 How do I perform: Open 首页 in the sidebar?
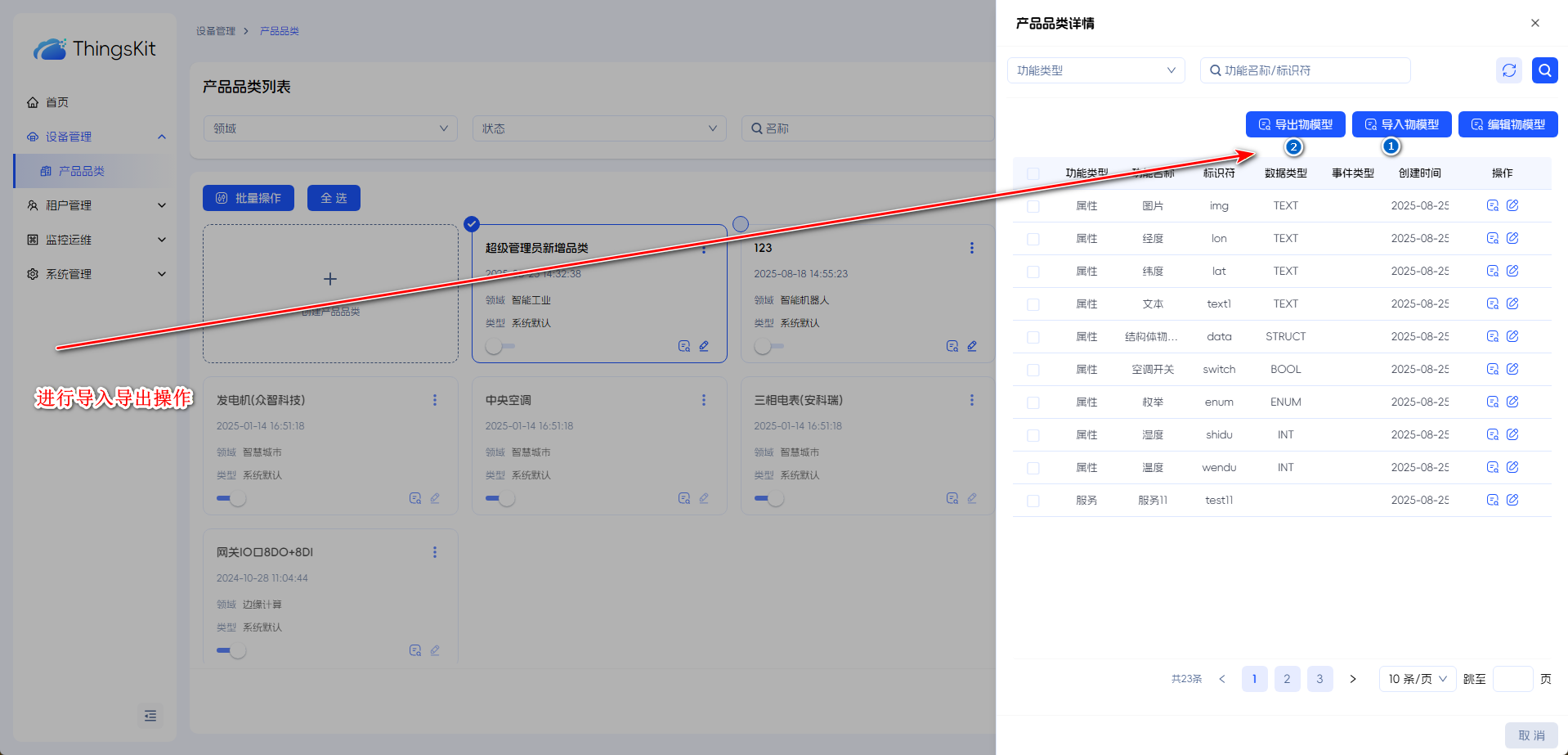click(57, 102)
